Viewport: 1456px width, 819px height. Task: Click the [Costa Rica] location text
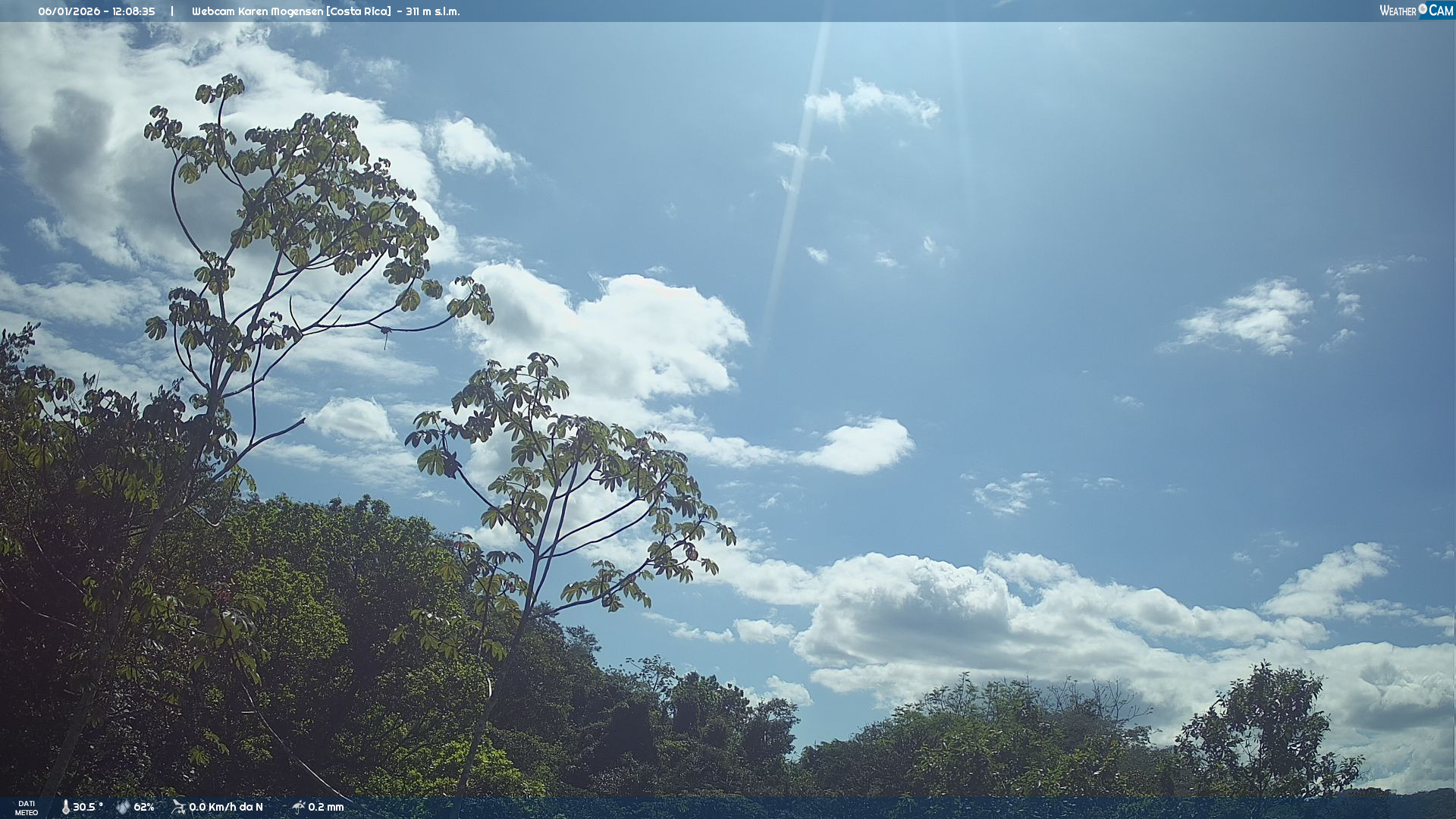(x=358, y=11)
